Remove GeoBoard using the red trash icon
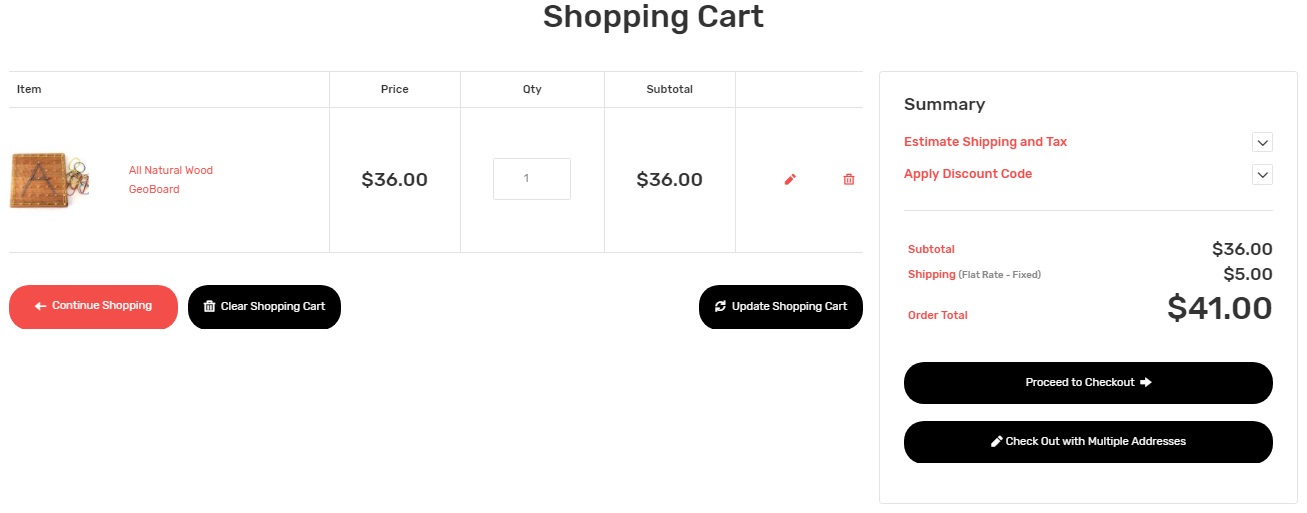1307x513 pixels. 849,180
